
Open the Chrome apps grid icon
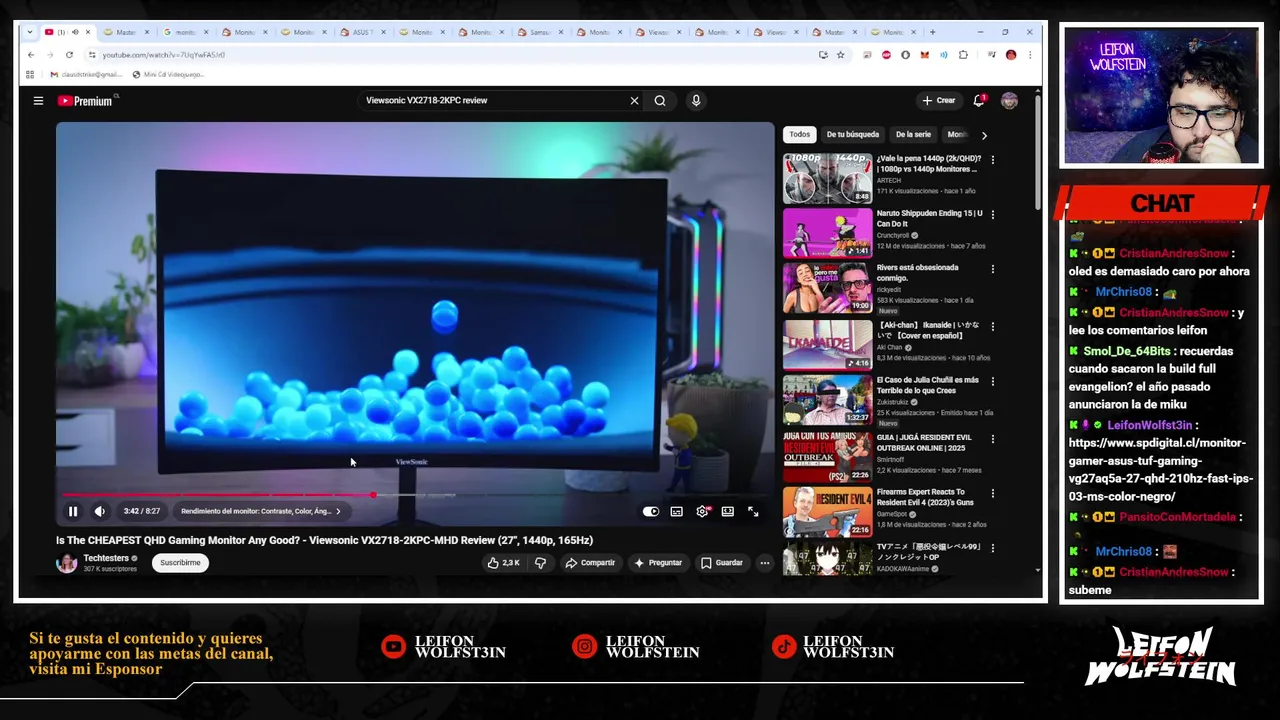[x=30, y=74]
